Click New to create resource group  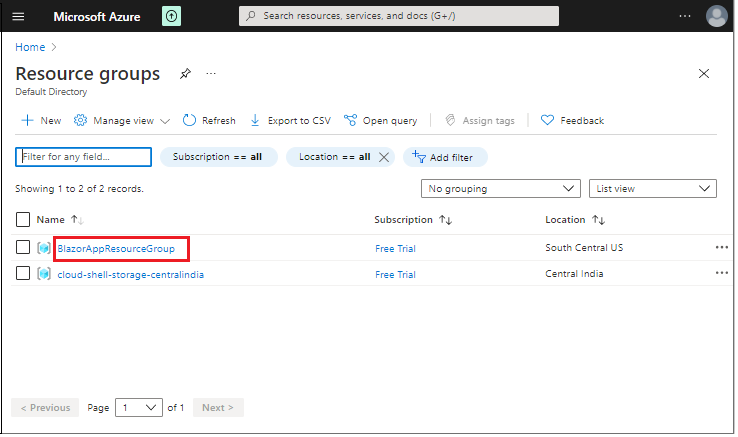coord(41,121)
